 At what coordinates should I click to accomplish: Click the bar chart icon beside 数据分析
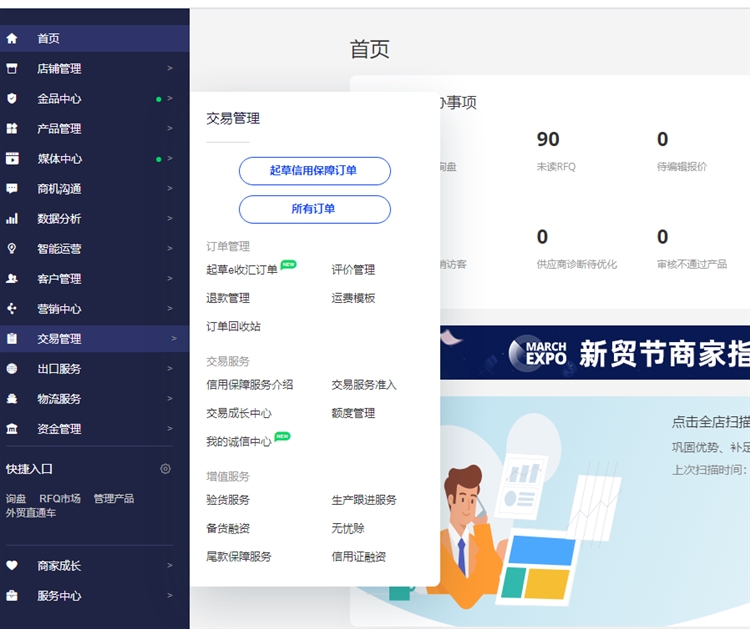click(x=12, y=219)
